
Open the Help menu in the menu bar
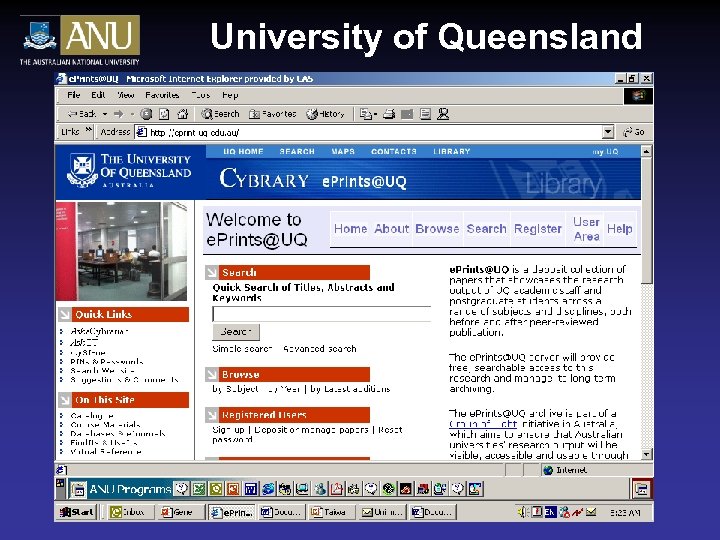coord(230,95)
